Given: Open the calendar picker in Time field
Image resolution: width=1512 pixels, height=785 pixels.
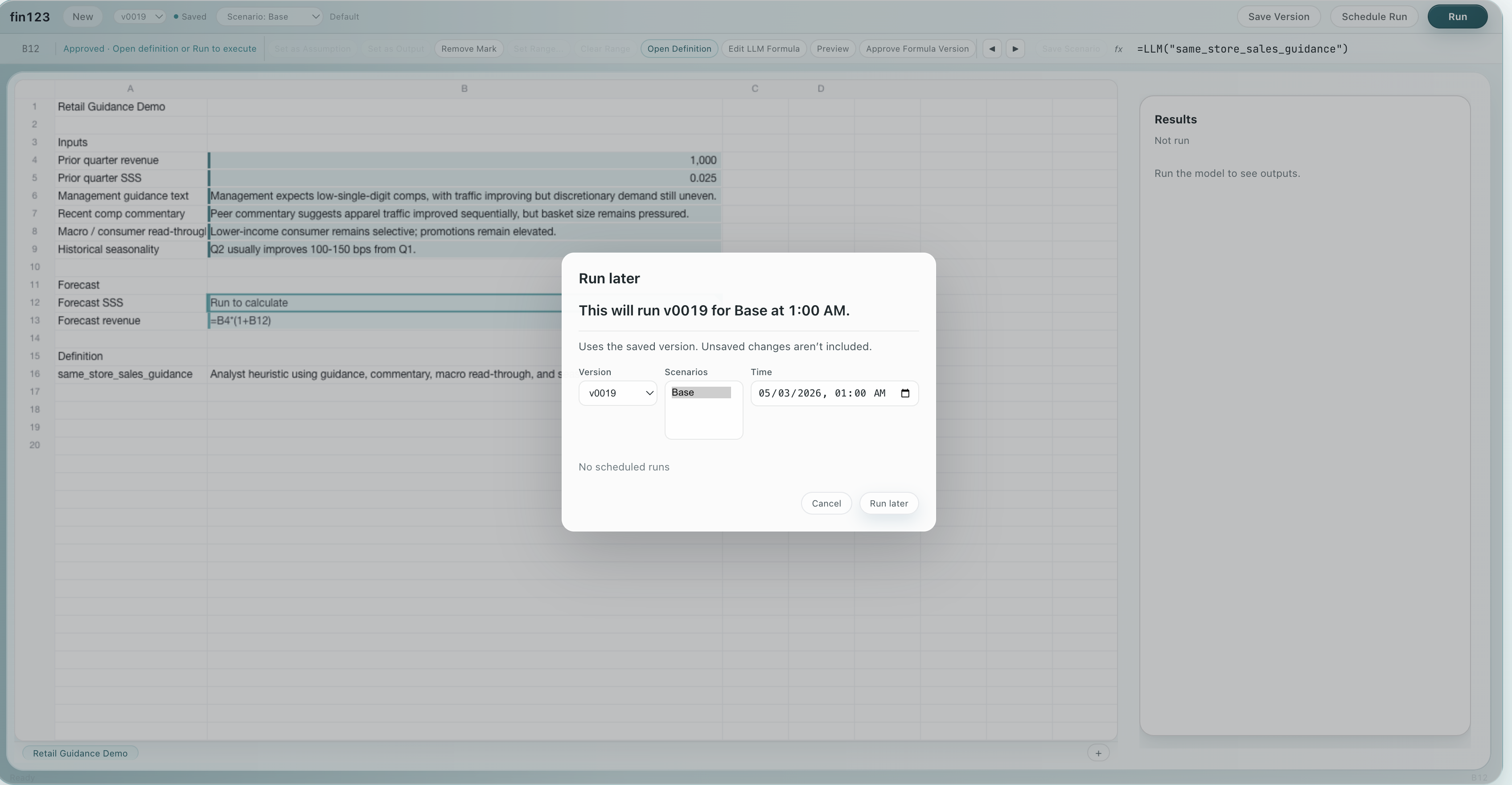Looking at the screenshot, I should [x=905, y=394].
